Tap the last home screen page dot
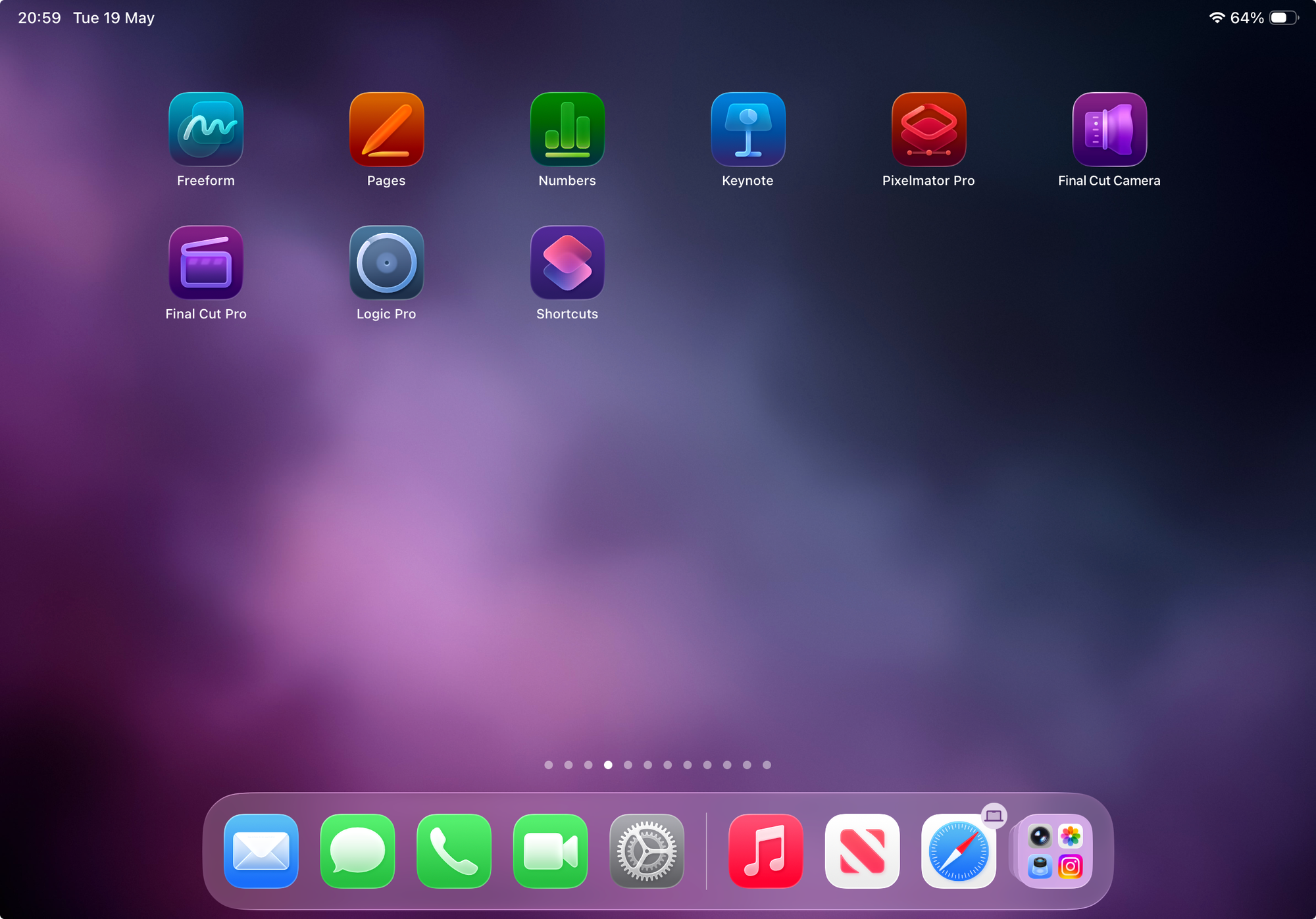Image resolution: width=1316 pixels, height=919 pixels. [x=767, y=764]
